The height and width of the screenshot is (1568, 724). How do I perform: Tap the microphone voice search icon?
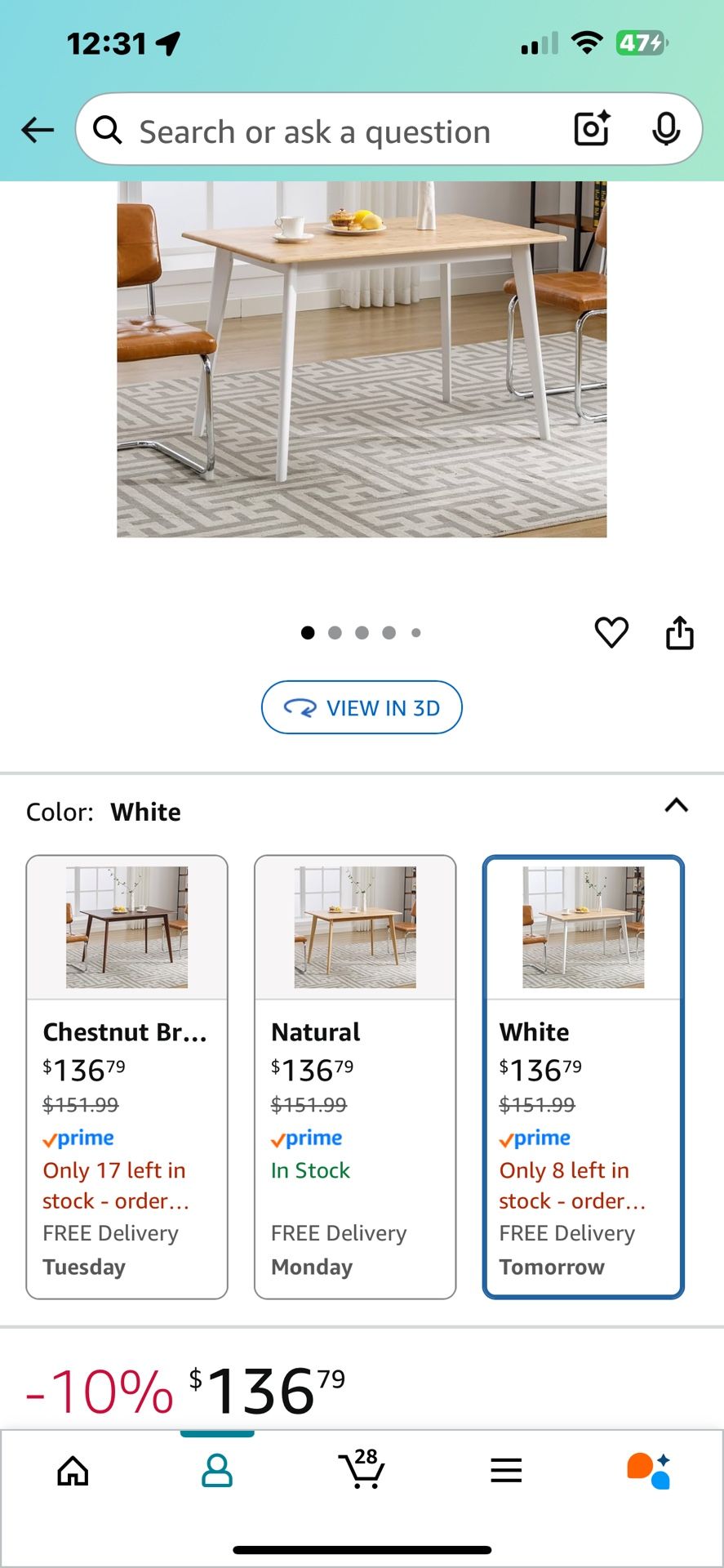click(666, 129)
